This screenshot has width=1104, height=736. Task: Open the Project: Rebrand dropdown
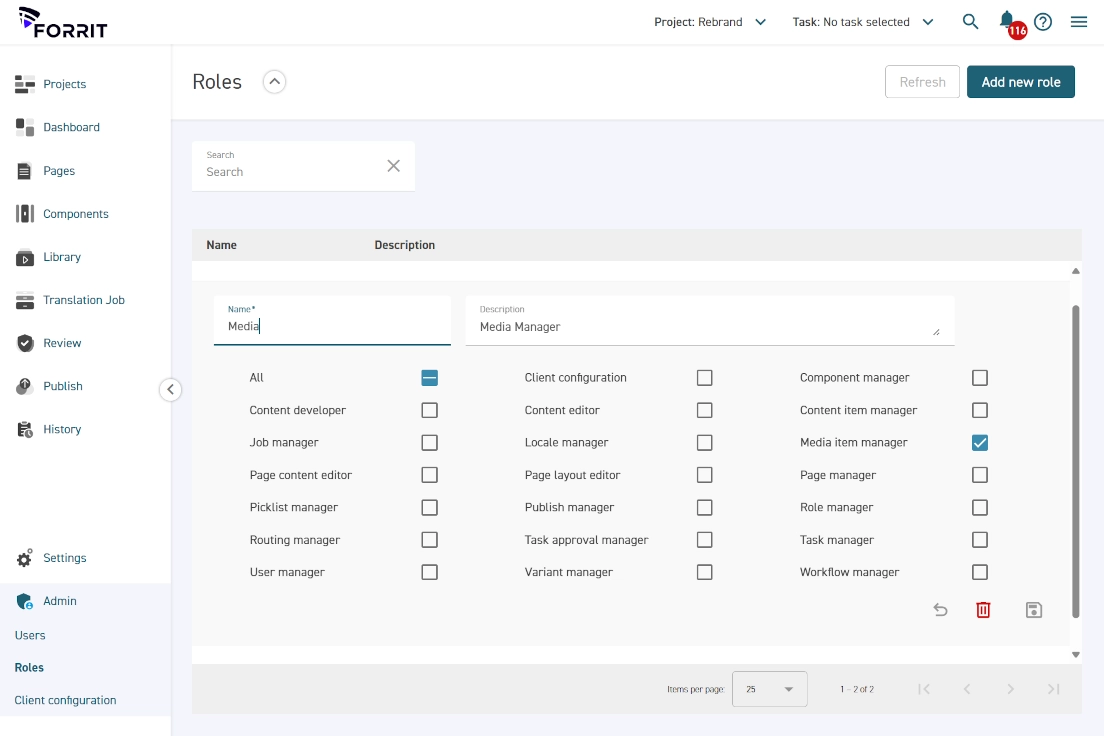(711, 19)
